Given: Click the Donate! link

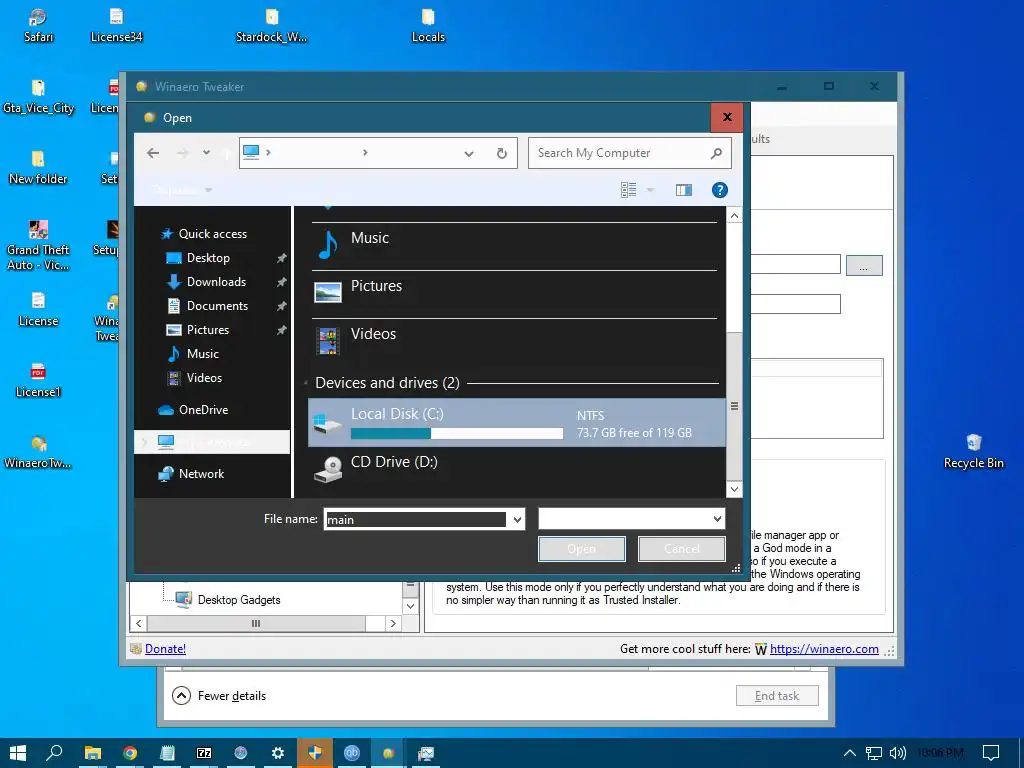Looking at the screenshot, I should point(165,648).
